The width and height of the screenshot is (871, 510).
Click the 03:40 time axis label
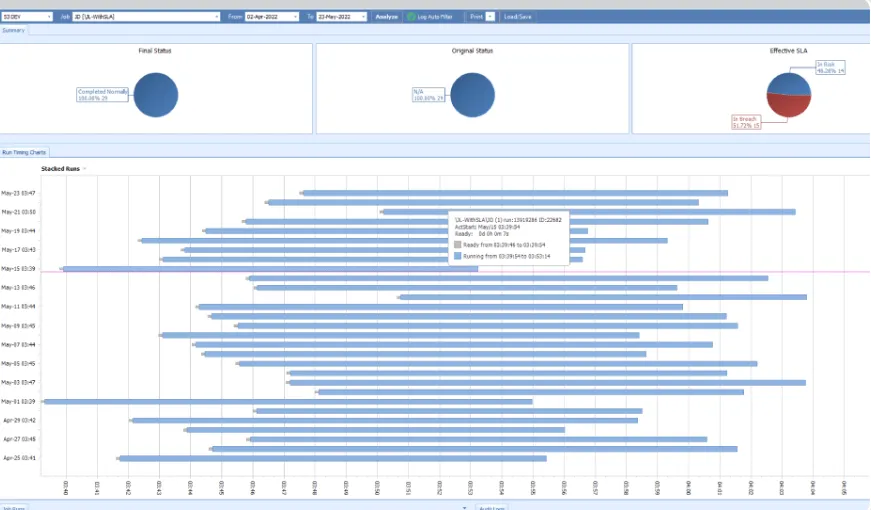click(66, 488)
